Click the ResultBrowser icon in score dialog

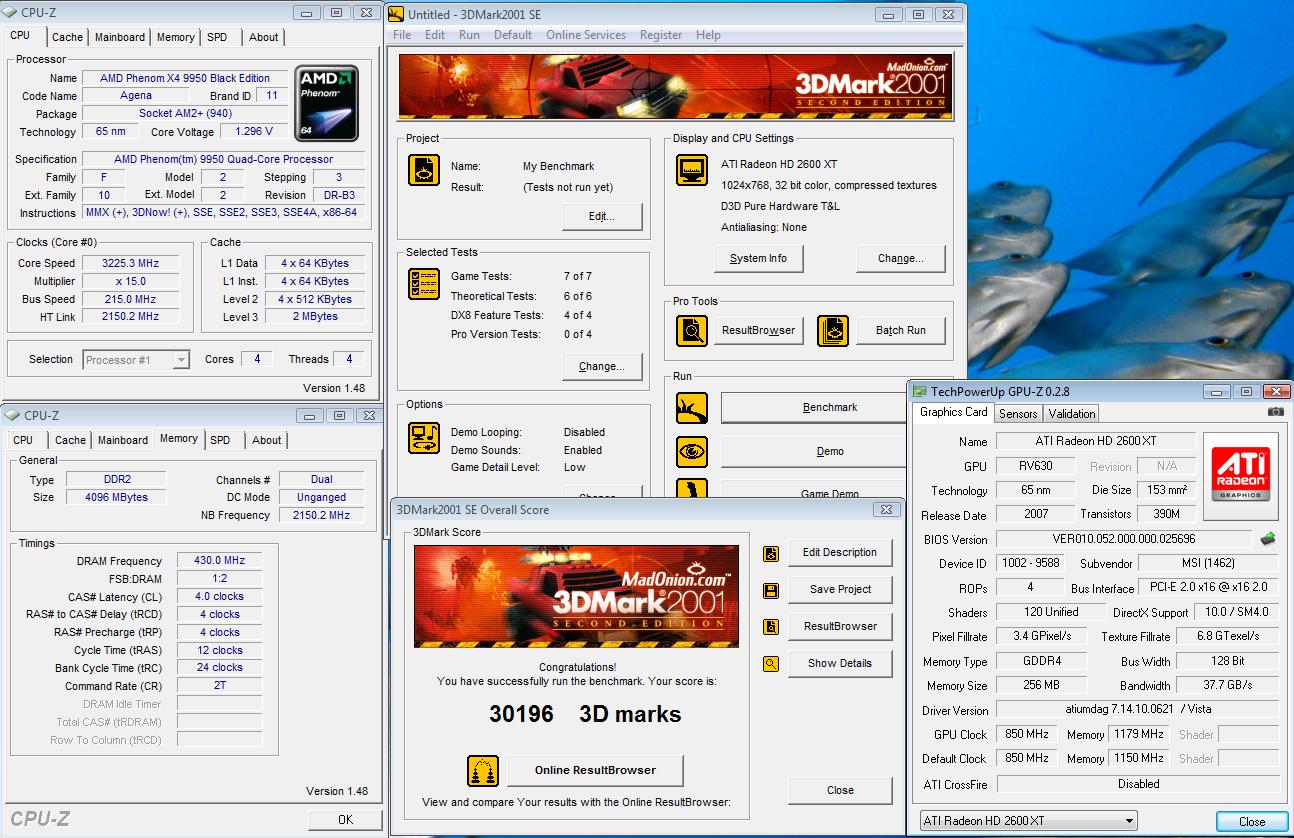pyautogui.click(x=771, y=627)
